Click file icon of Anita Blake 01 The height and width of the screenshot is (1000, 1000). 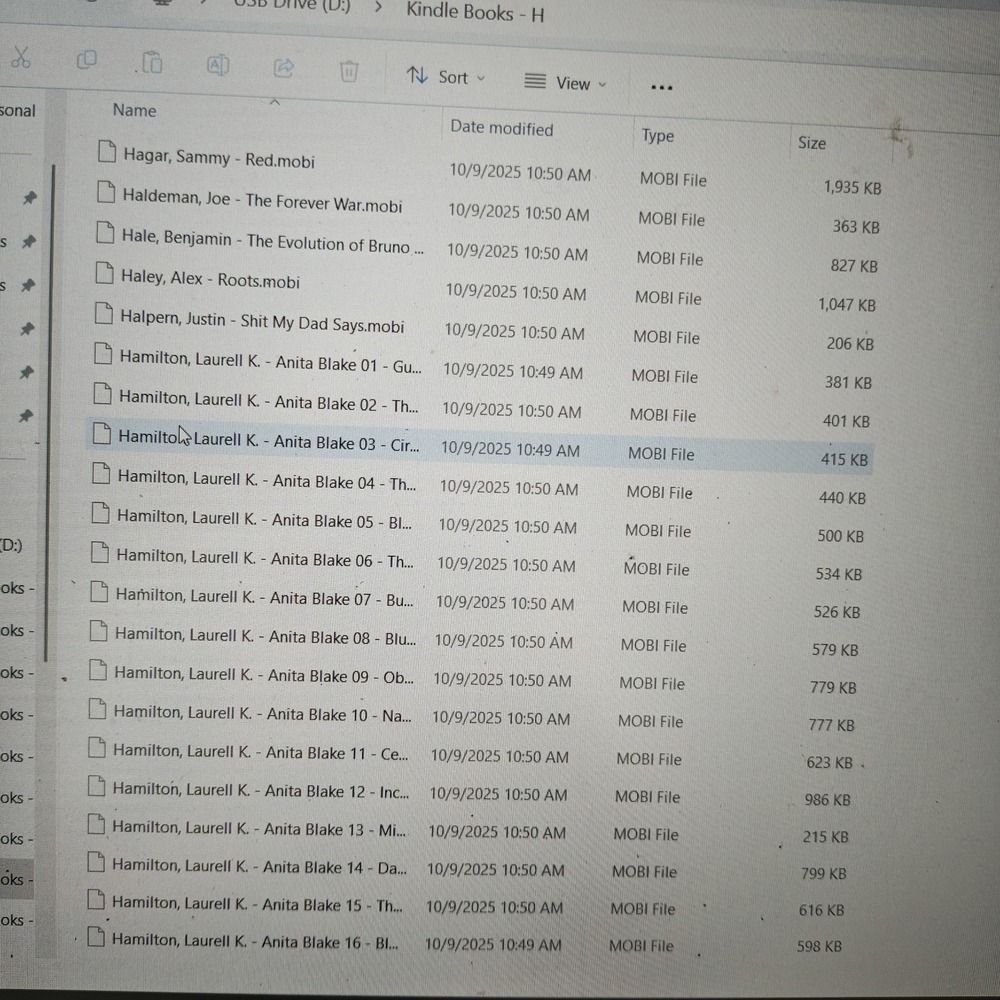[103, 353]
